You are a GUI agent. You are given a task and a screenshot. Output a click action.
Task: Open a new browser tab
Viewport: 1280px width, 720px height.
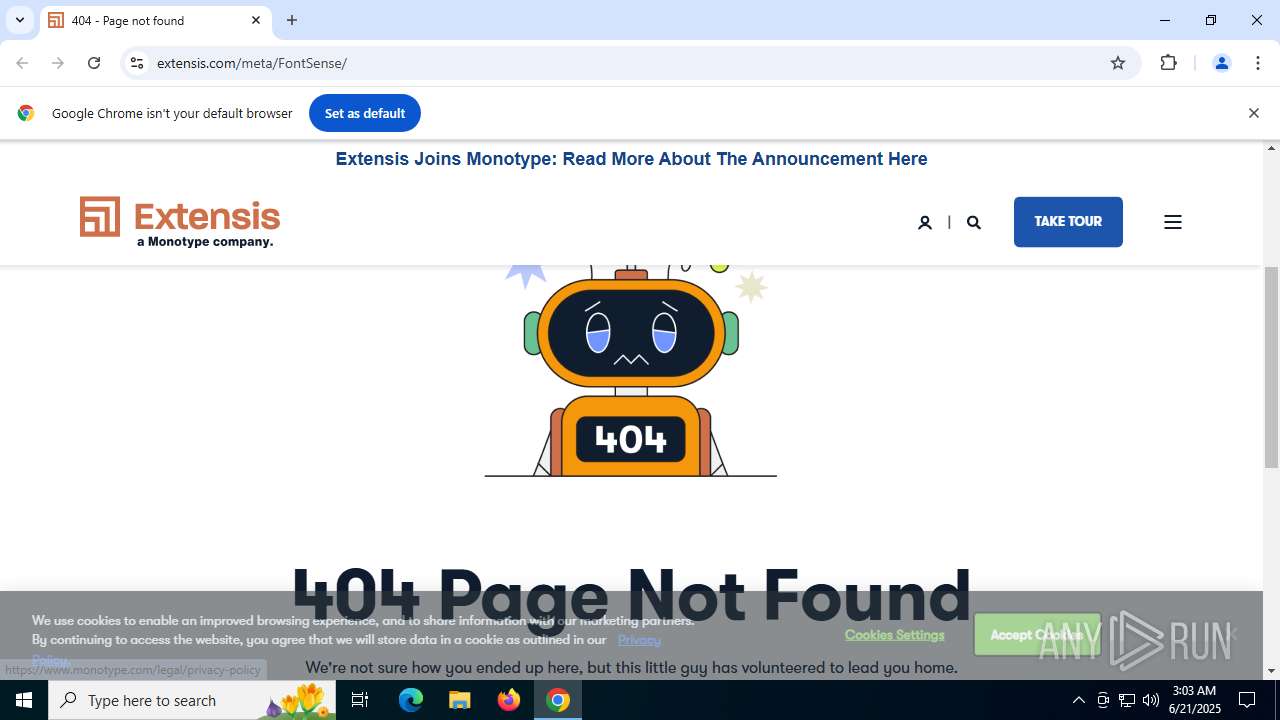tap(292, 20)
